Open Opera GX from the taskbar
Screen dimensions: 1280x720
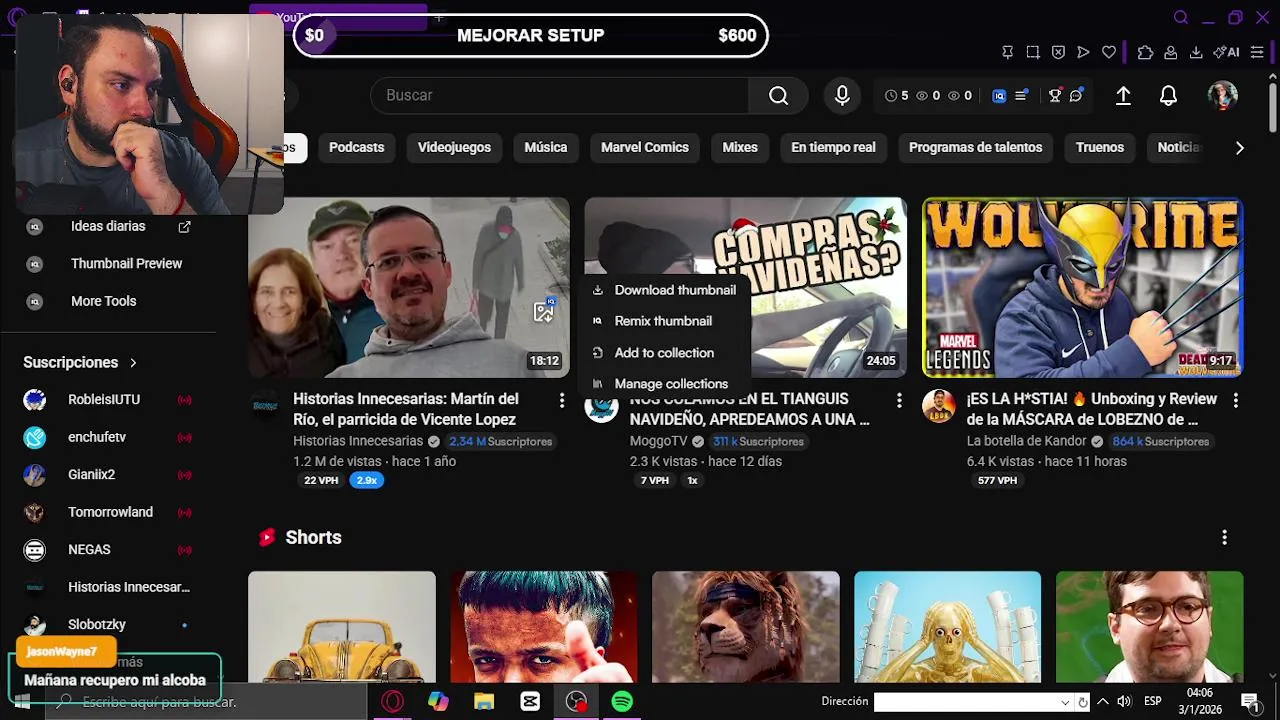tap(392, 702)
